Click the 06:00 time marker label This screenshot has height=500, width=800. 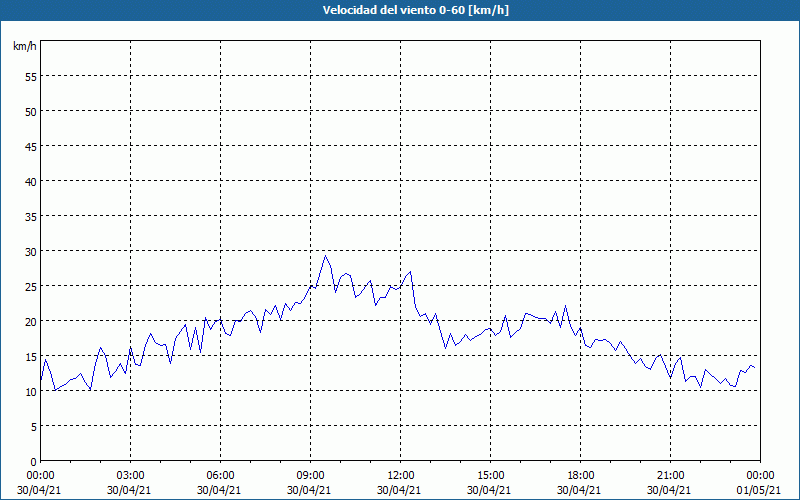(220, 475)
